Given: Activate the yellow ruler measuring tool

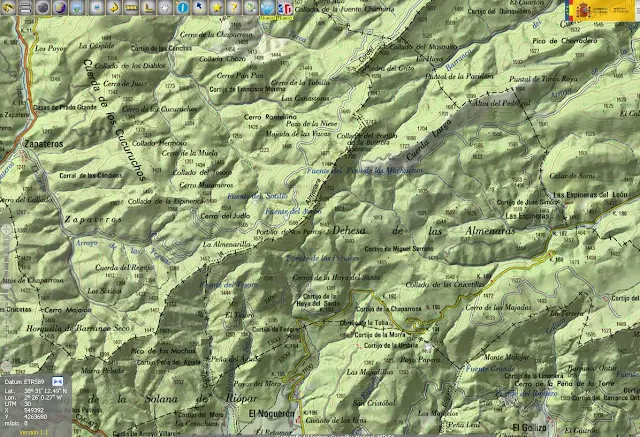Looking at the screenshot, I should pos(131,7).
